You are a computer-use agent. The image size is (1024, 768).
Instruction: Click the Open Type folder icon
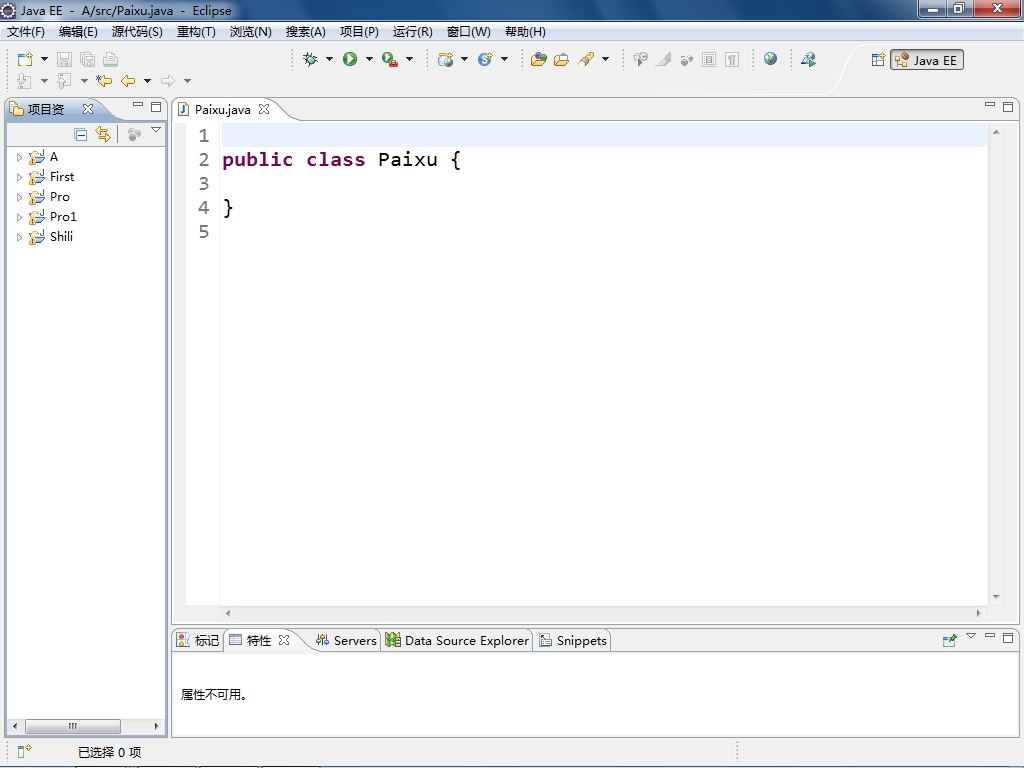tap(539, 59)
